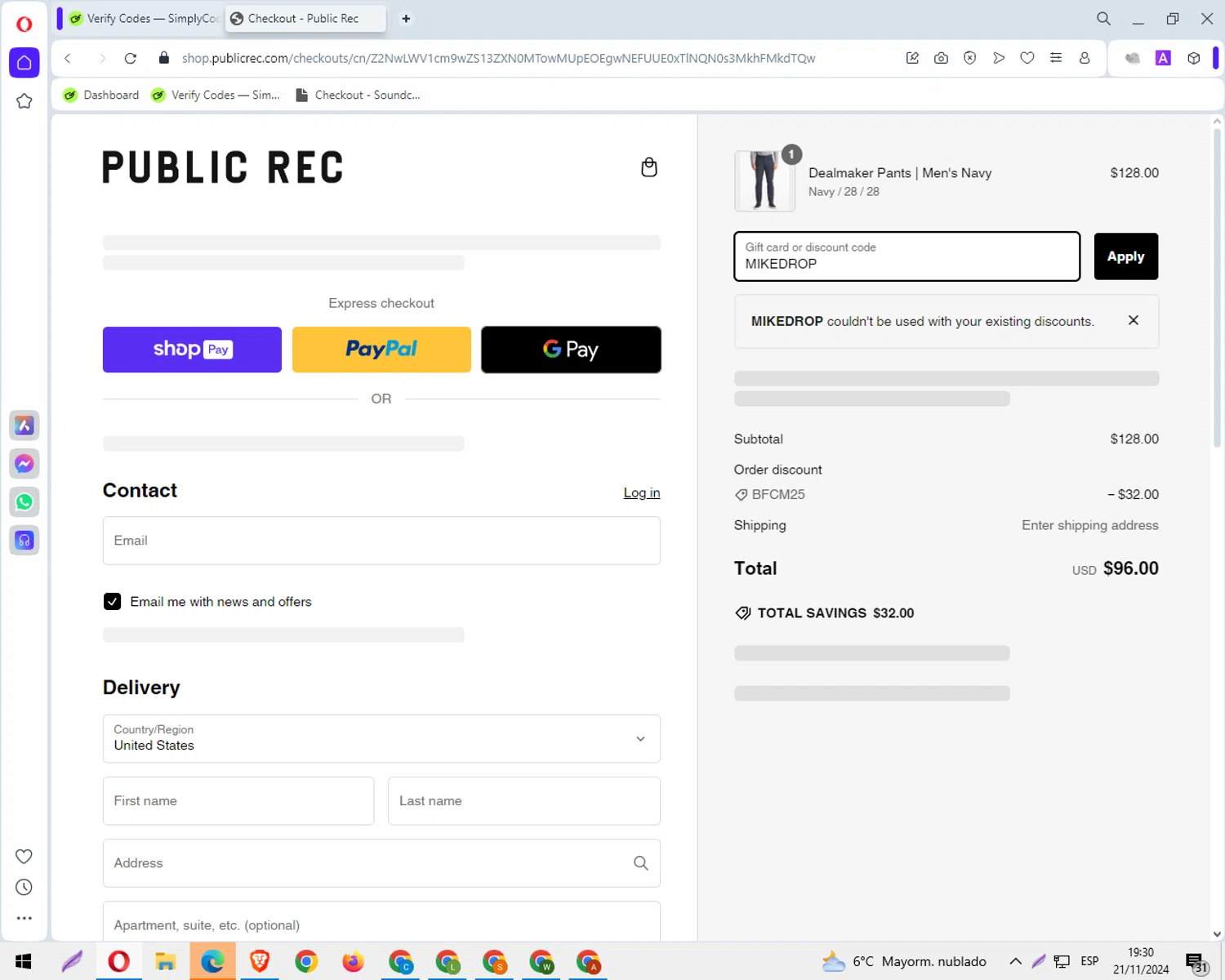The image size is (1225, 980).
Task: Focus the Apartment, suite field
Action: (x=381, y=923)
